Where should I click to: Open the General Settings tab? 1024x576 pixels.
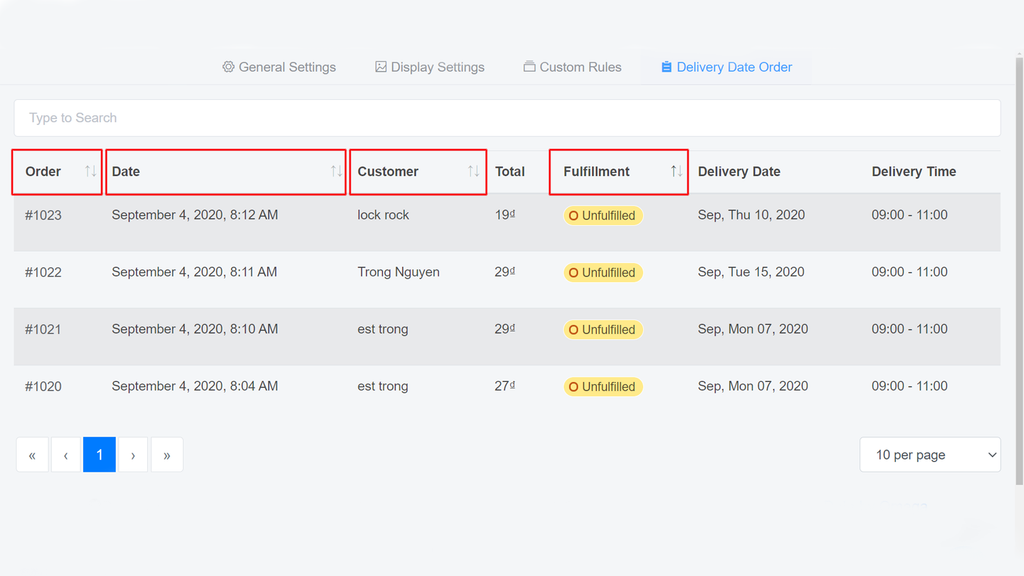pos(279,67)
